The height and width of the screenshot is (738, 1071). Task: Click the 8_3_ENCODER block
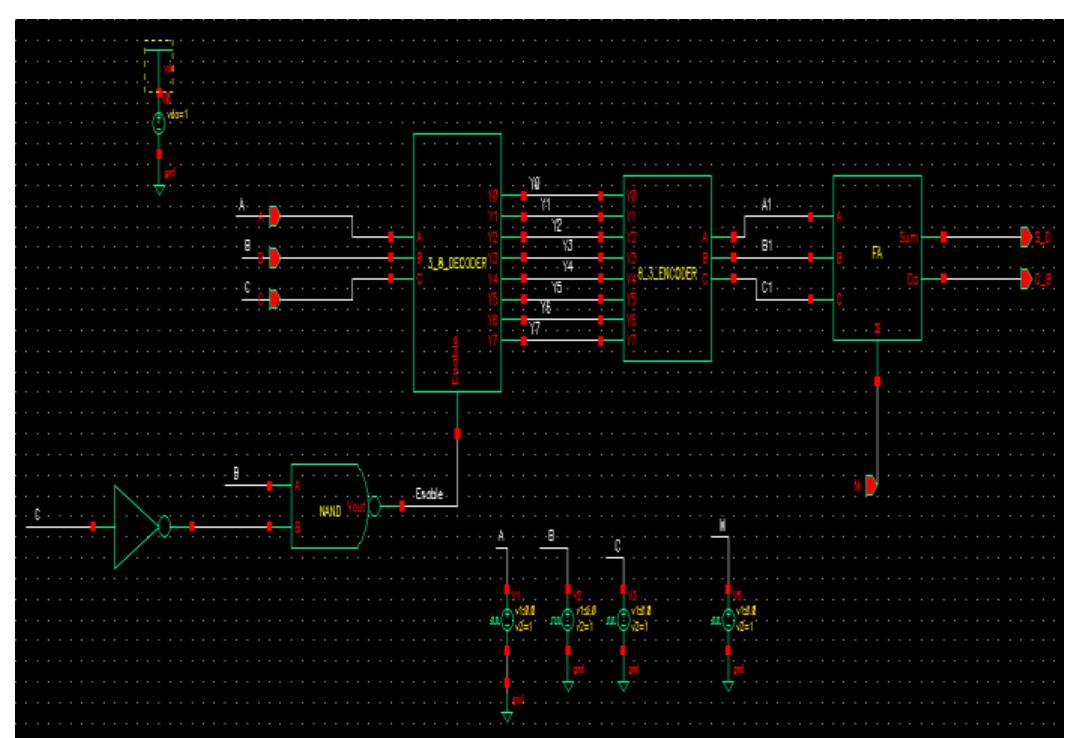pos(666,268)
